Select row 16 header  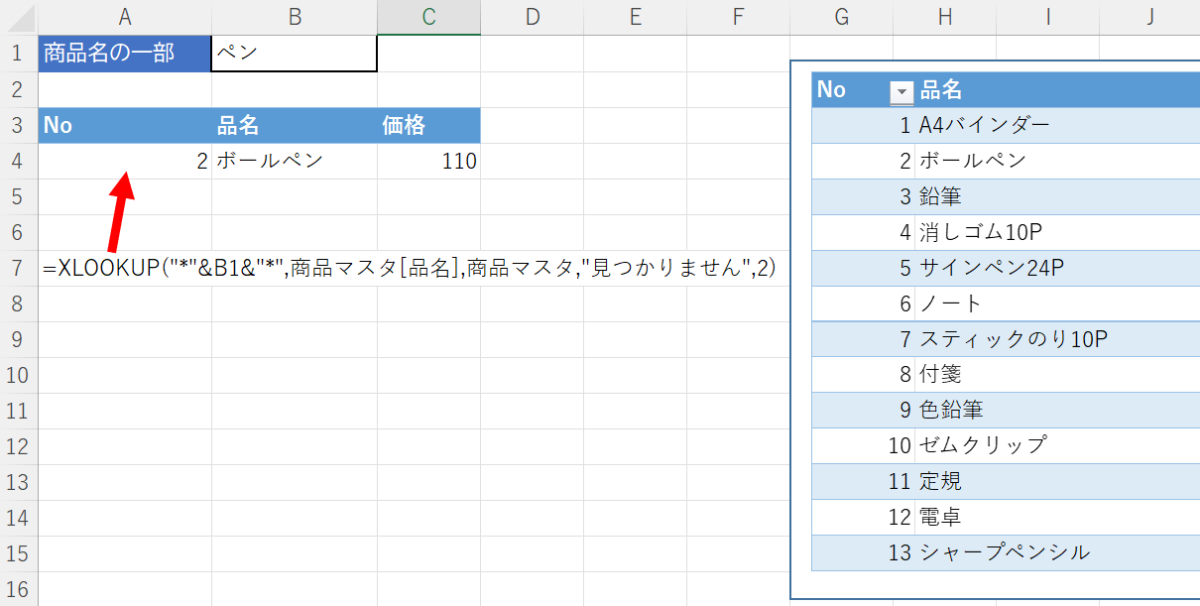click(19, 590)
